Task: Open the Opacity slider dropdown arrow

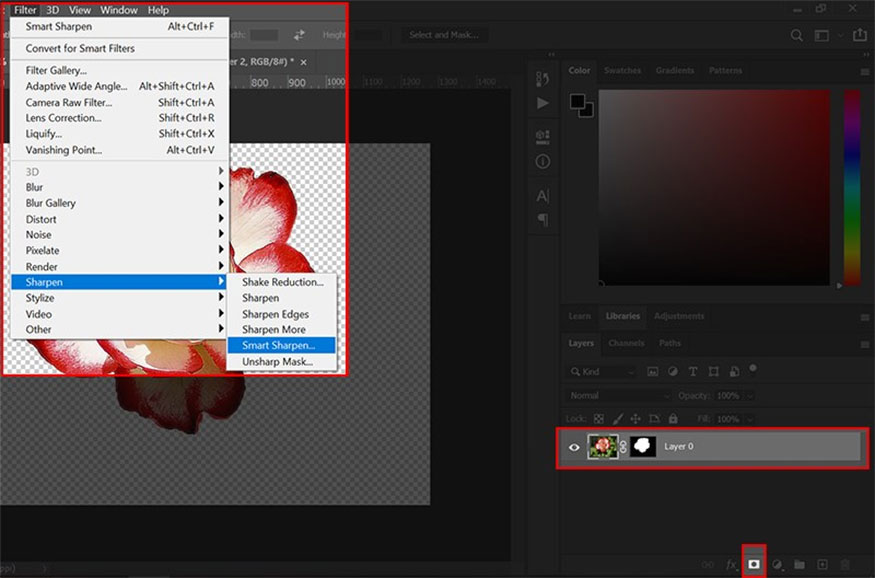Action: pos(750,396)
